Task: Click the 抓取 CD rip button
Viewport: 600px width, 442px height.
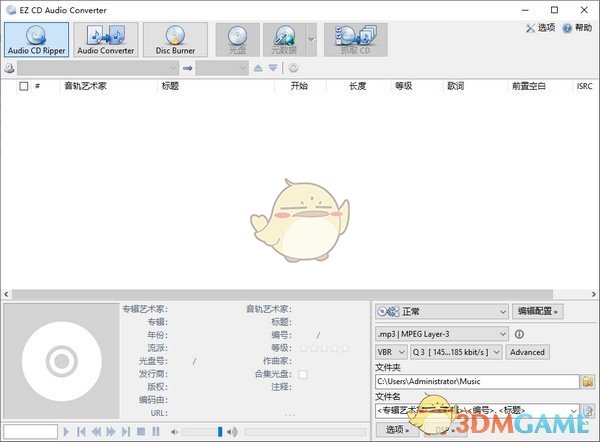Action: (x=355, y=39)
